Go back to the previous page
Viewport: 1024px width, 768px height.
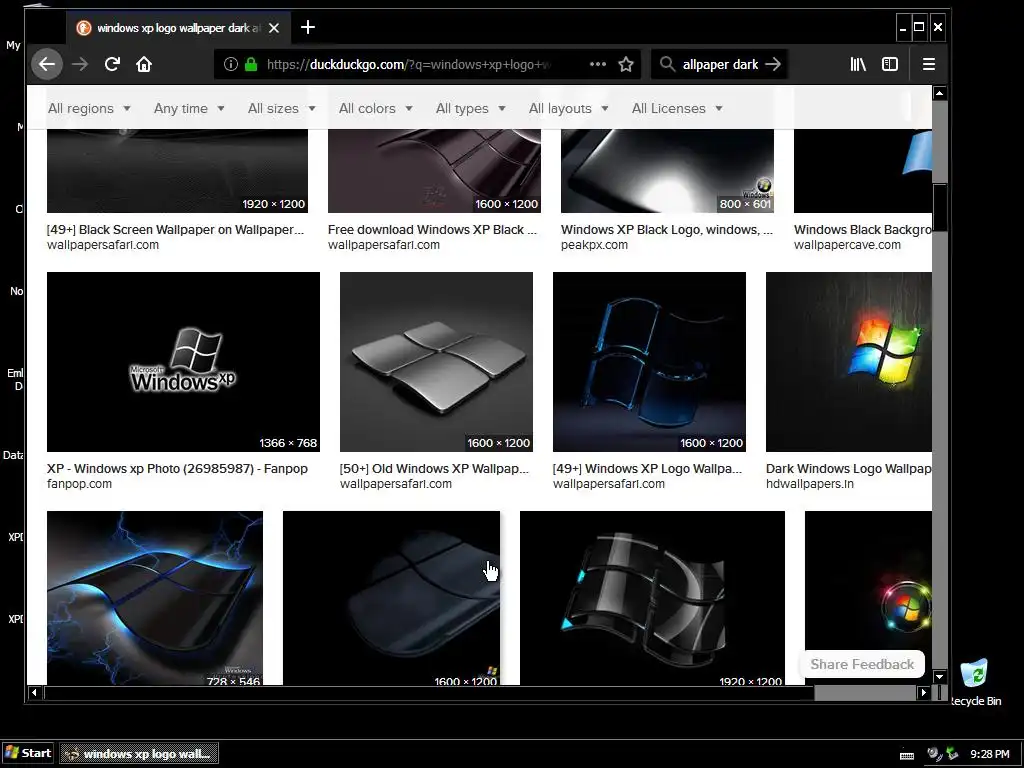(x=47, y=64)
